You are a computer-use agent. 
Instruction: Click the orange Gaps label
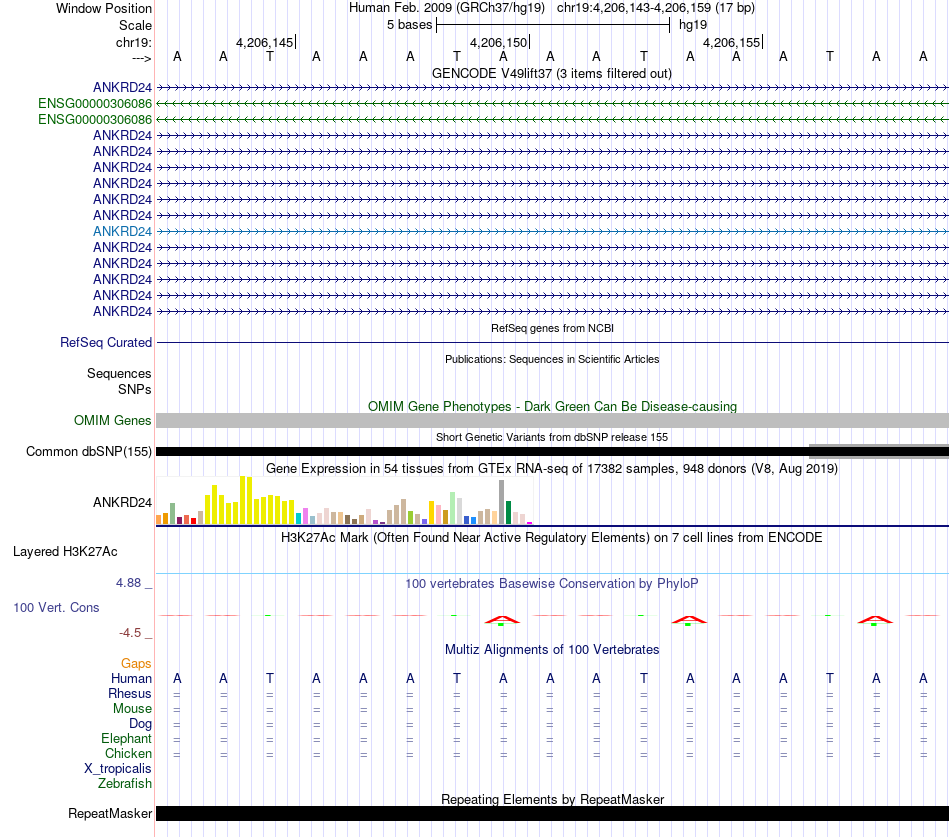pos(136,664)
